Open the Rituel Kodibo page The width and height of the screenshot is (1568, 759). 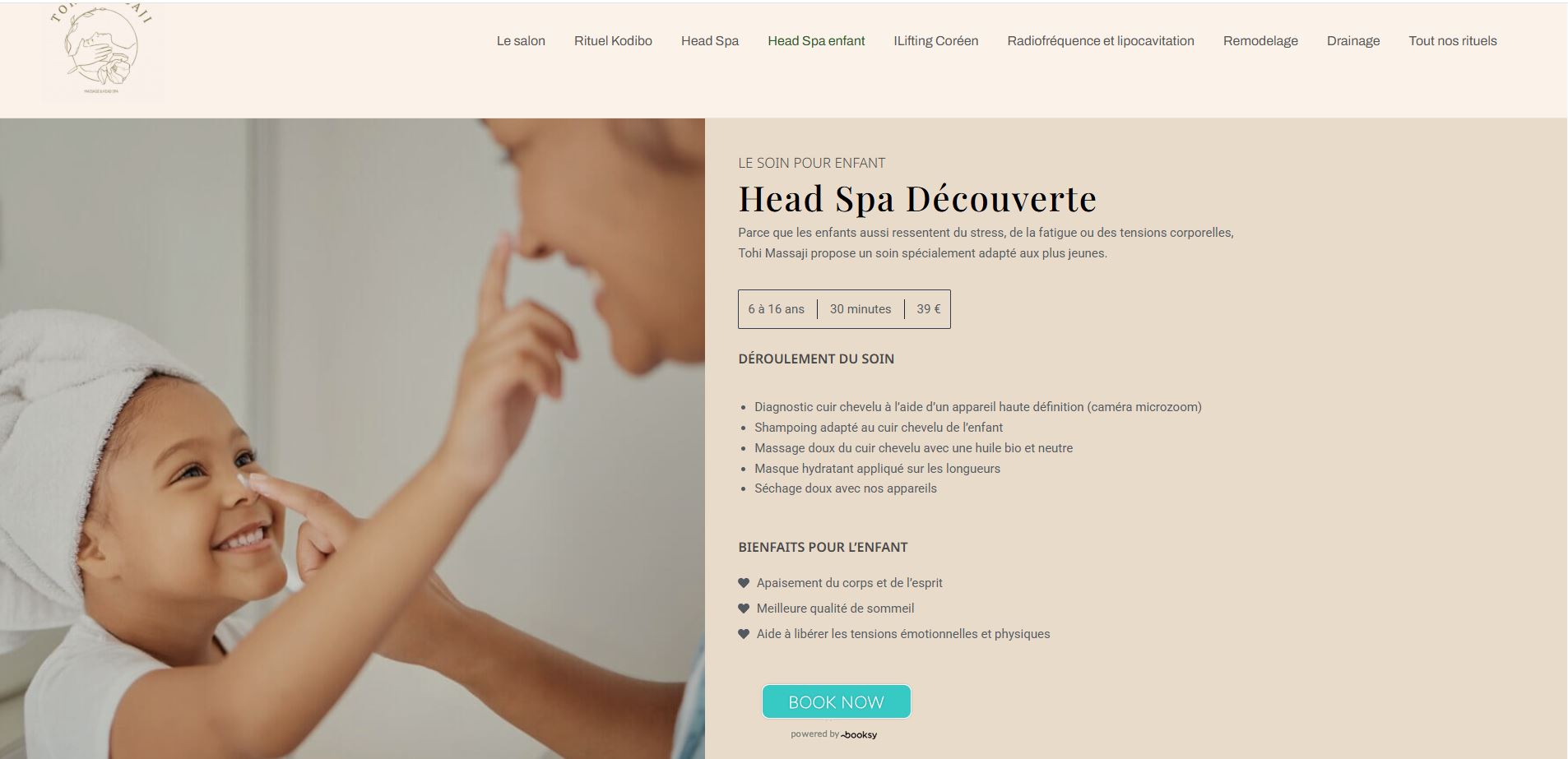613,41
